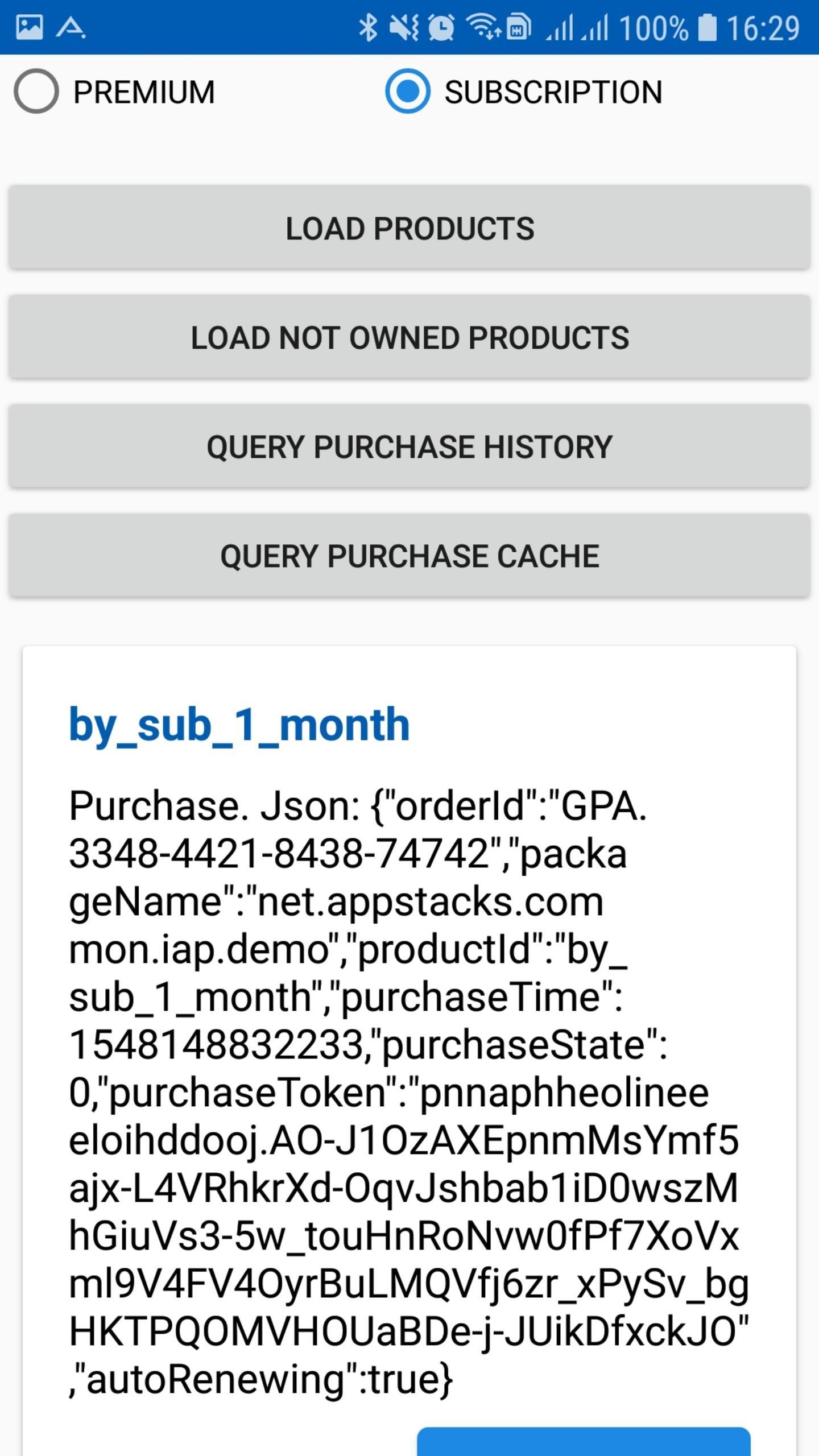Tap the Wi-Fi status icon

pos(482,26)
